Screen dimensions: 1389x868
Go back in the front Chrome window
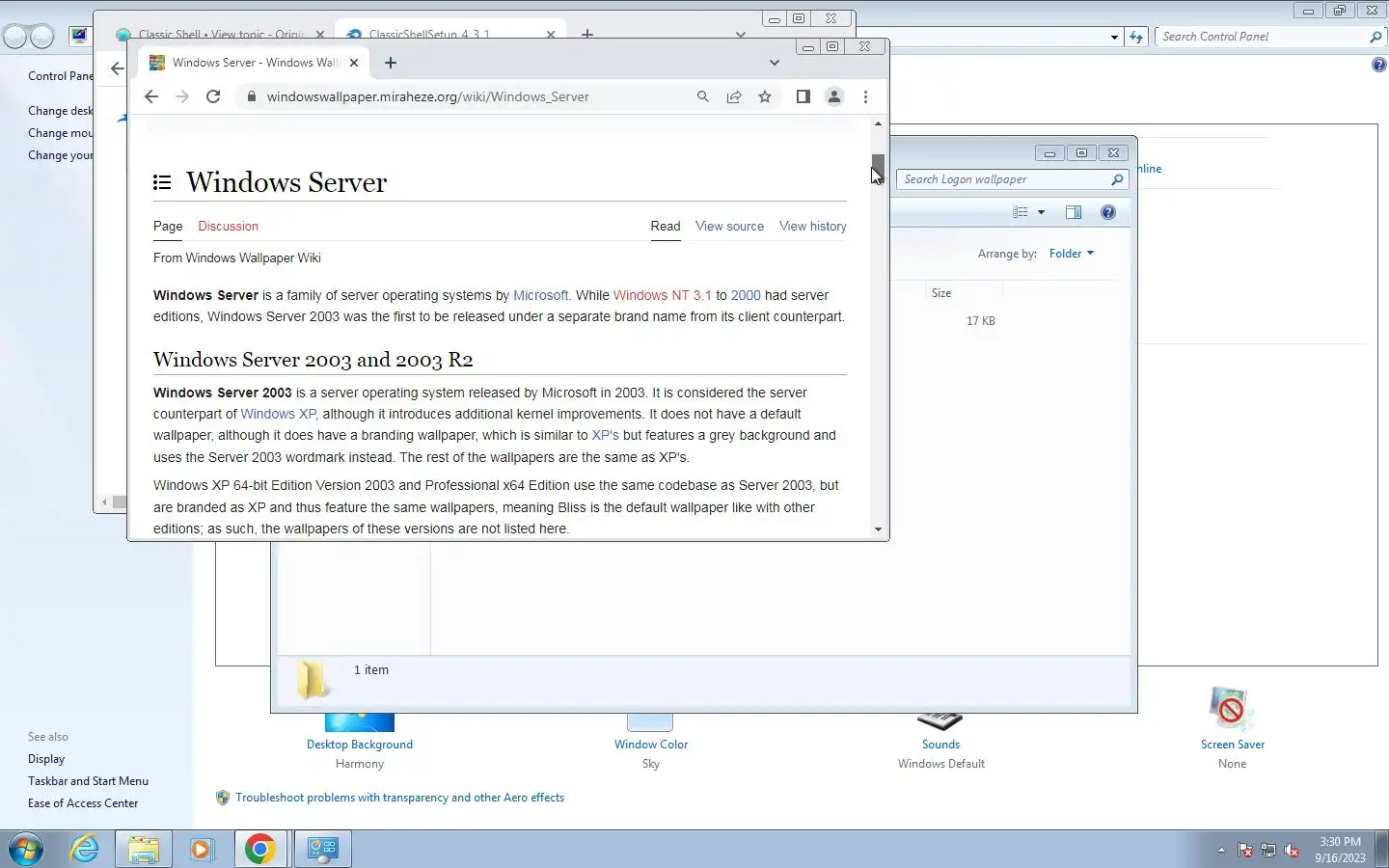pyautogui.click(x=151, y=96)
